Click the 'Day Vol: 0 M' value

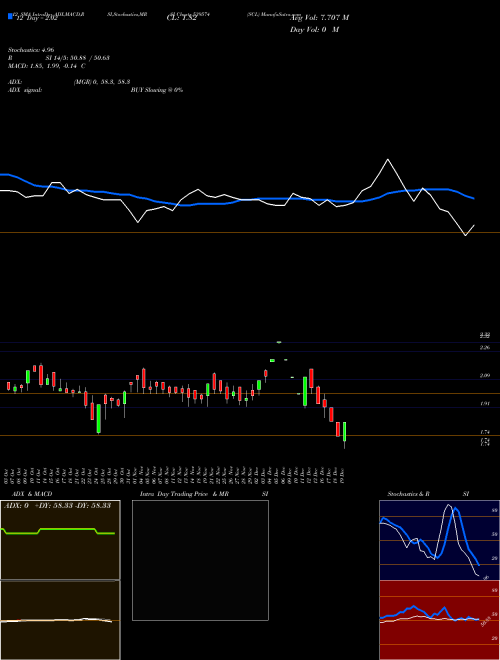(x=314, y=30)
